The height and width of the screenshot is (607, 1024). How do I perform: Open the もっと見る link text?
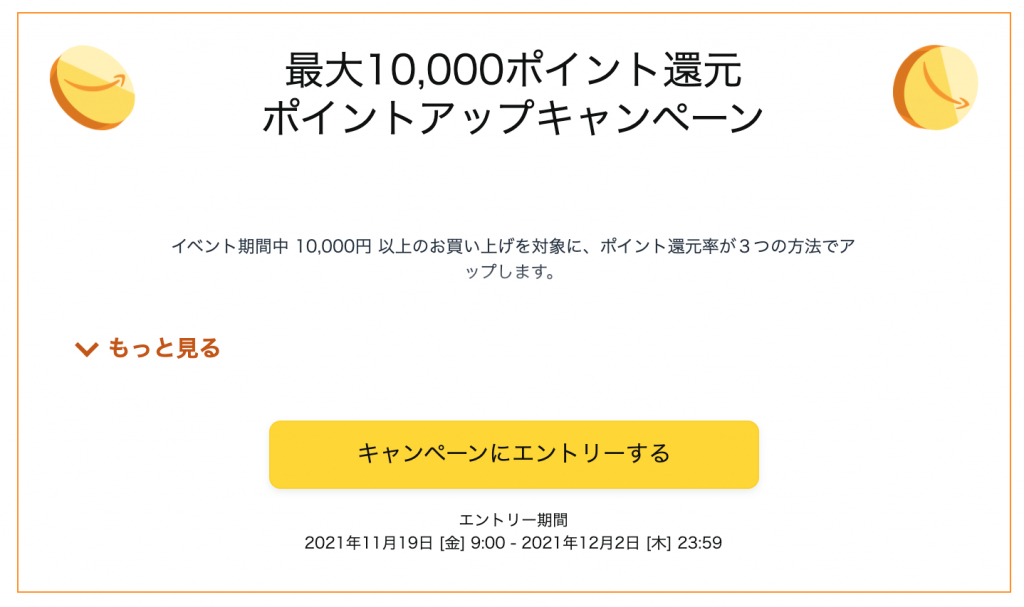pos(163,348)
